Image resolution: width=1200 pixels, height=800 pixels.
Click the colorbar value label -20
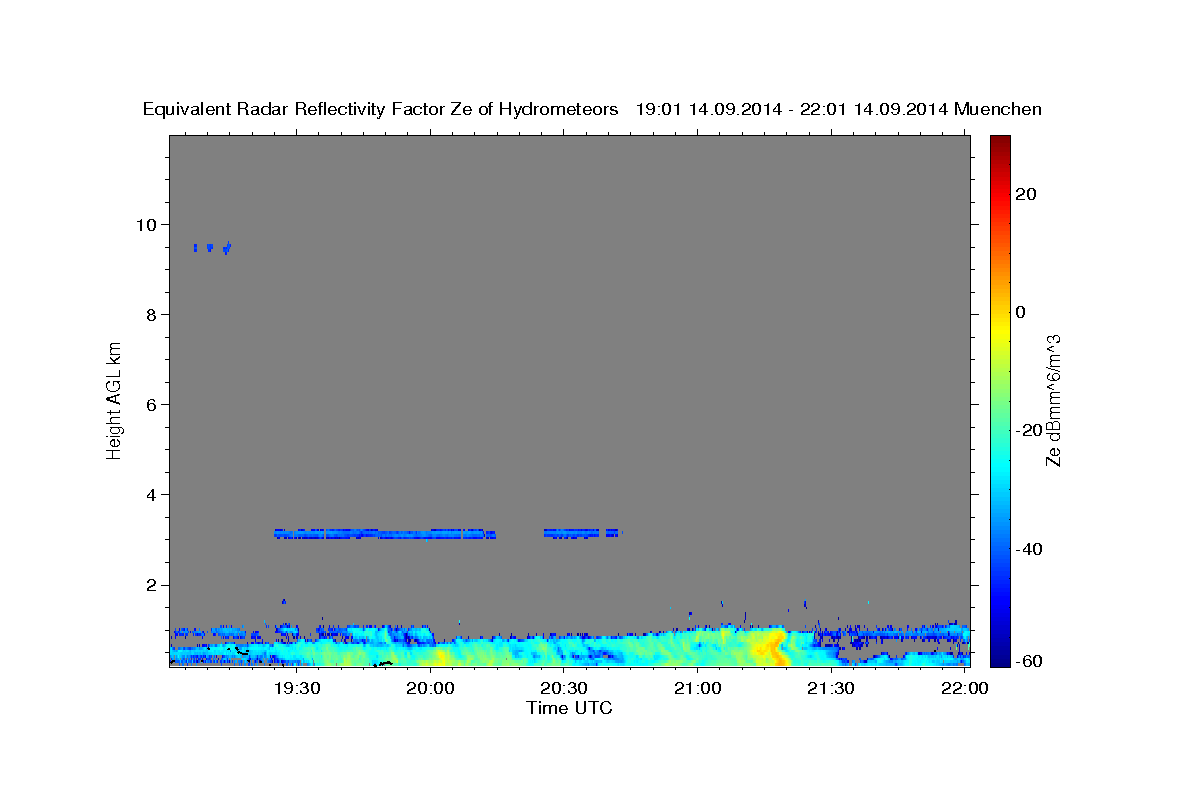(1029, 430)
